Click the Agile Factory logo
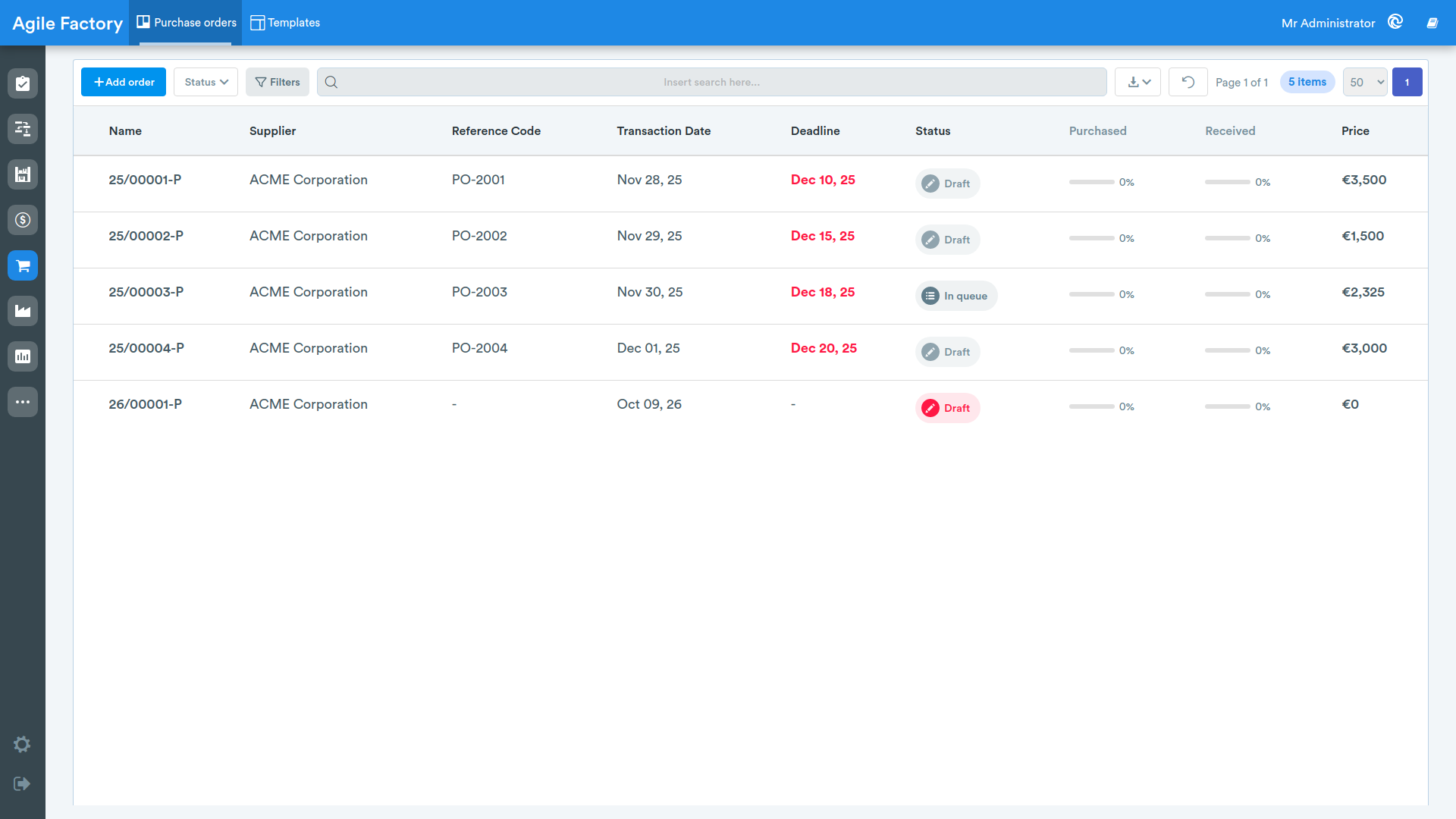The width and height of the screenshot is (1456, 819). pos(67,24)
